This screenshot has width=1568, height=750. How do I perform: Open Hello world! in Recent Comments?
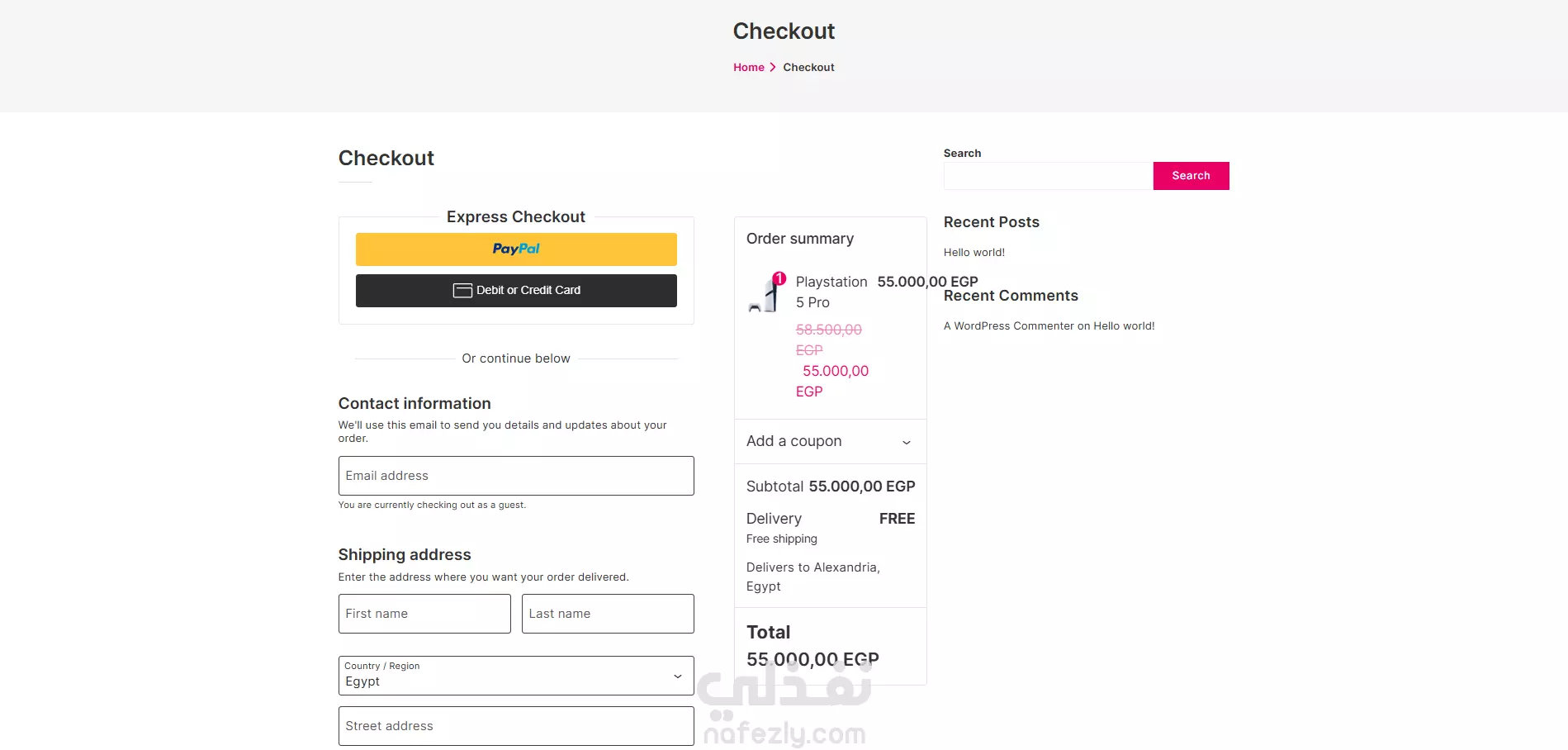coord(1124,326)
